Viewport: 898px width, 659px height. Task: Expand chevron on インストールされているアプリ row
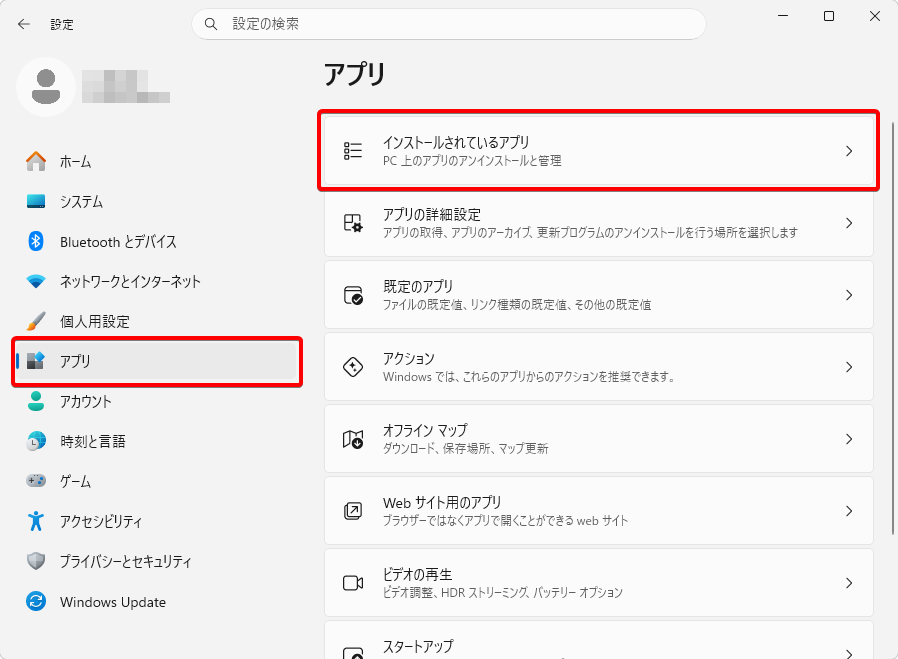tap(849, 151)
